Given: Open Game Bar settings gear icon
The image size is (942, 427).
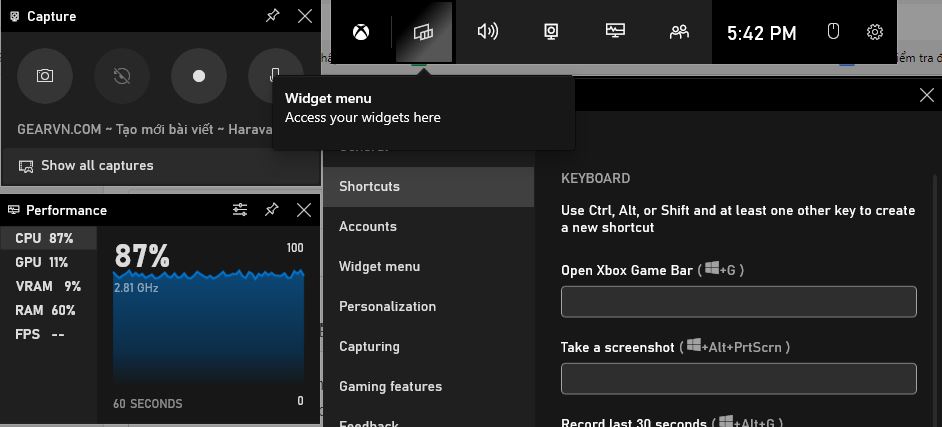Looking at the screenshot, I should tap(875, 32).
